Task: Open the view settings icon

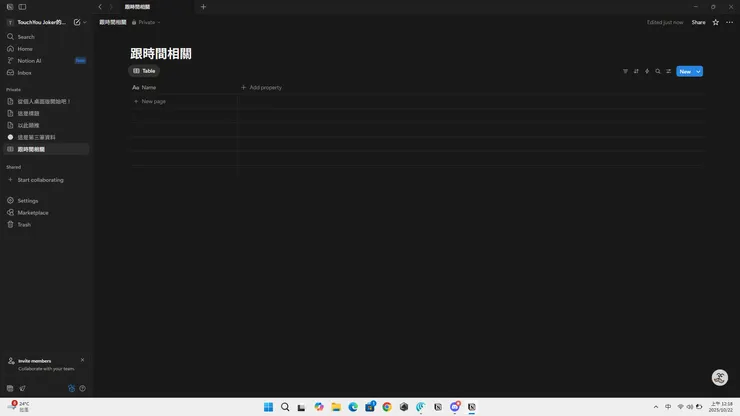Action: [x=669, y=71]
